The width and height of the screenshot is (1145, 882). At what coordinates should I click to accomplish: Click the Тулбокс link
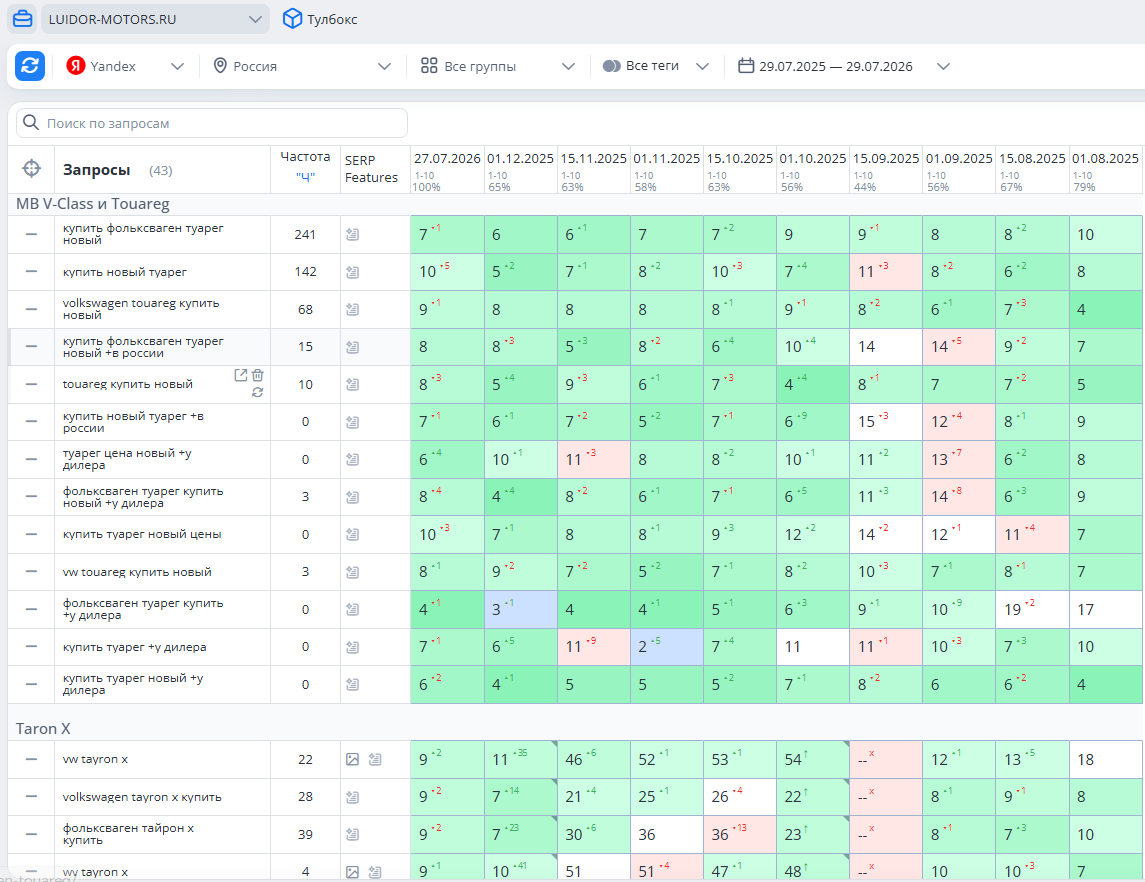point(332,19)
